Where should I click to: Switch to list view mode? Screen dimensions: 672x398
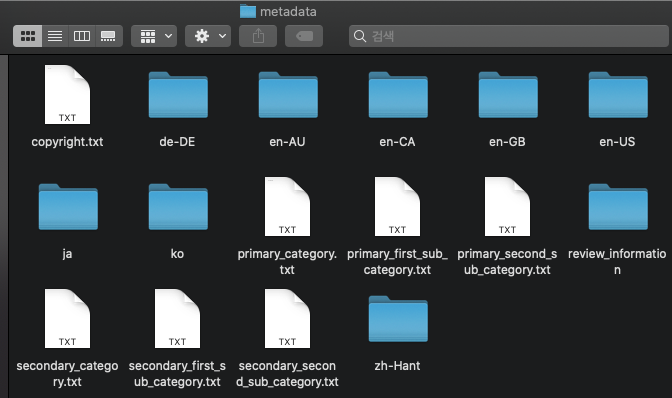pos(55,36)
